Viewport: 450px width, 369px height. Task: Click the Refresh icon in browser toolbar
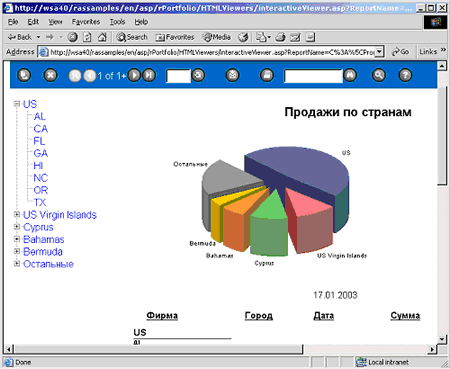[87, 37]
